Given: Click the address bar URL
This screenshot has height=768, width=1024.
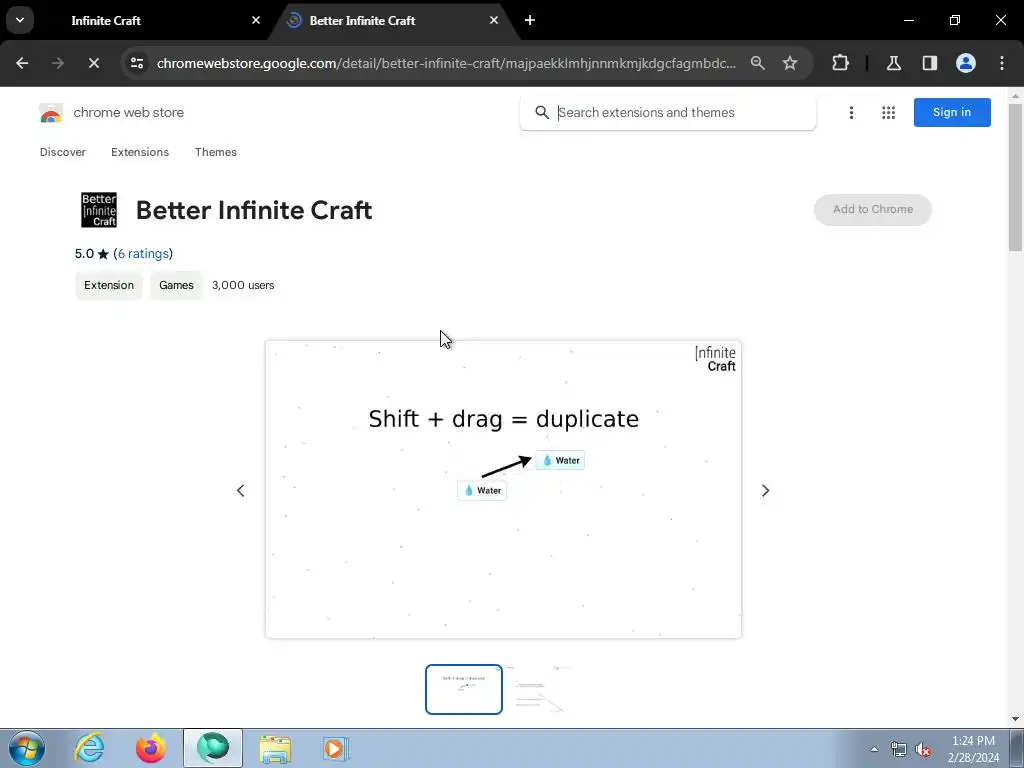Looking at the screenshot, I should tap(446, 63).
